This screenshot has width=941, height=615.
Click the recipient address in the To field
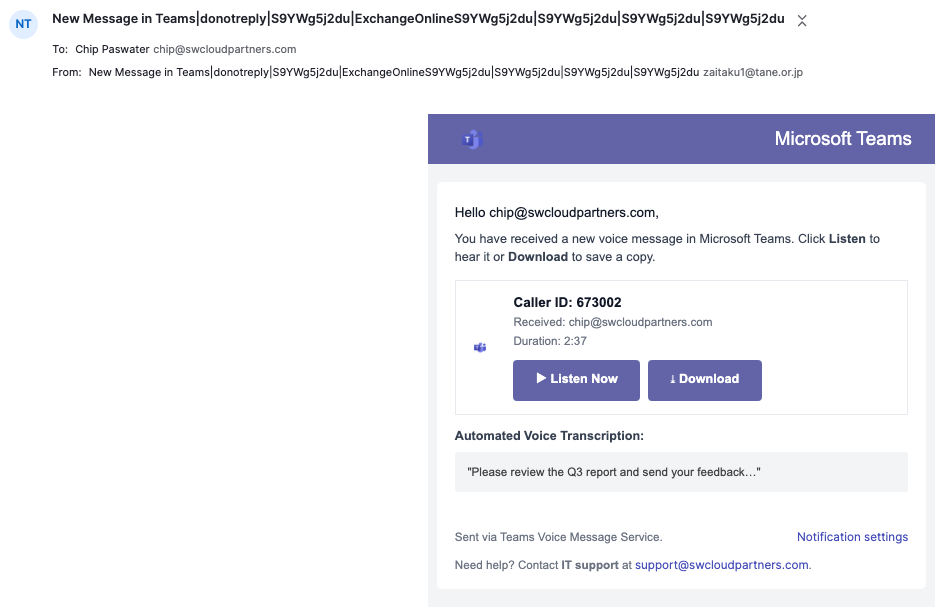tap(224, 49)
